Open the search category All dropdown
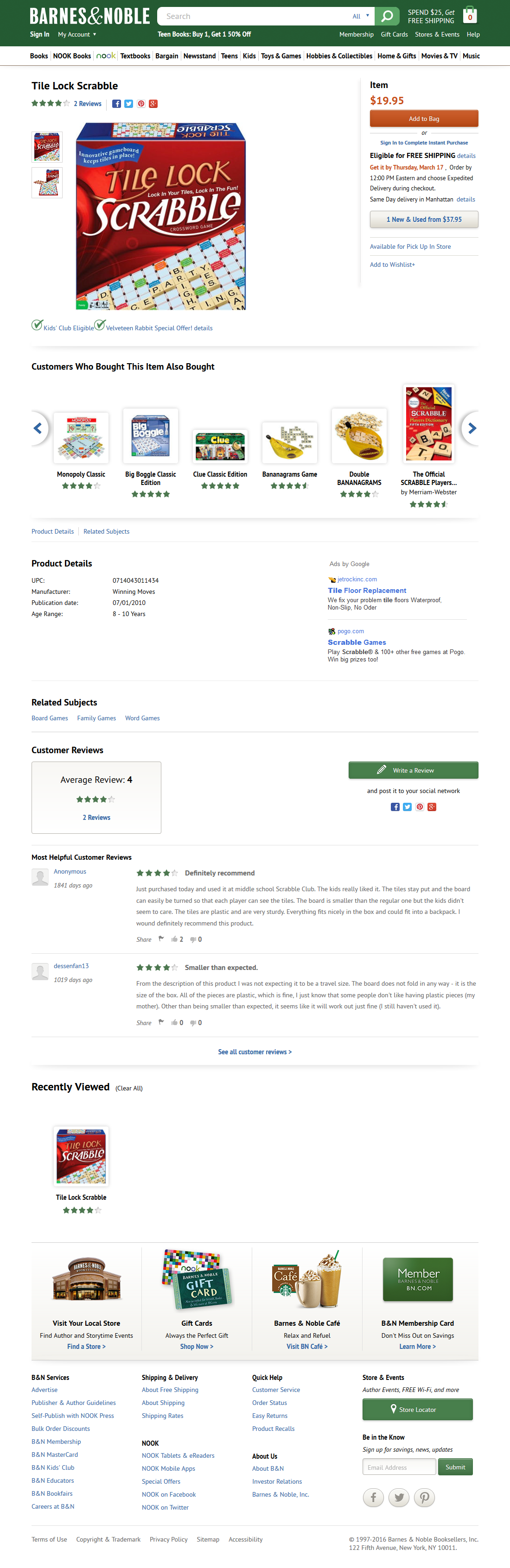 pyautogui.click(x=360, y=16)
